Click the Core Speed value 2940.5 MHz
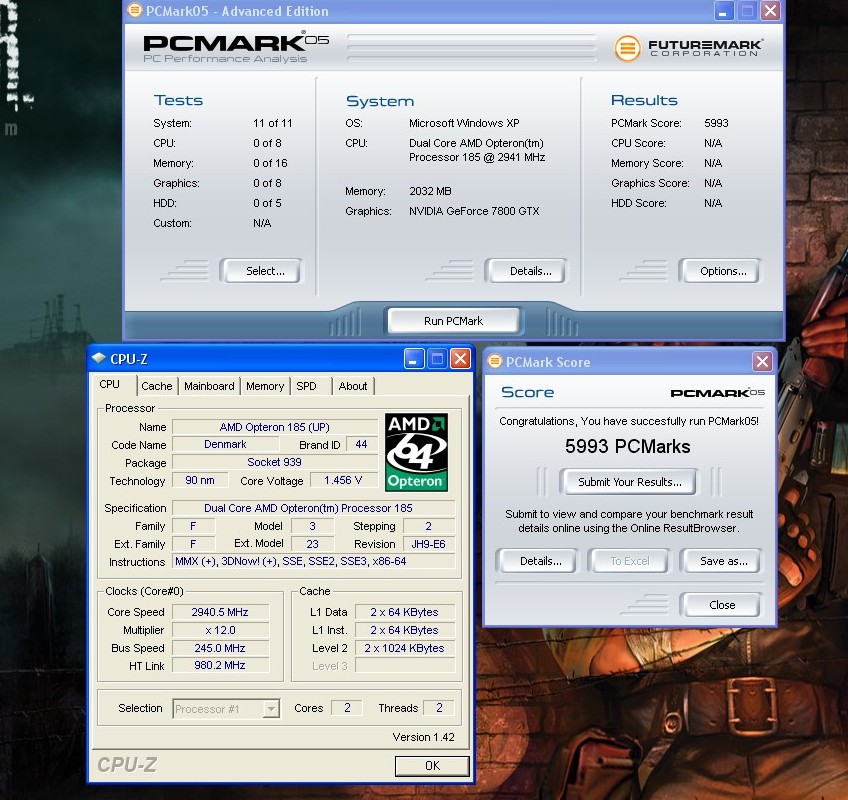The width and height of the screenshot is (848, 800). [220, 612]
